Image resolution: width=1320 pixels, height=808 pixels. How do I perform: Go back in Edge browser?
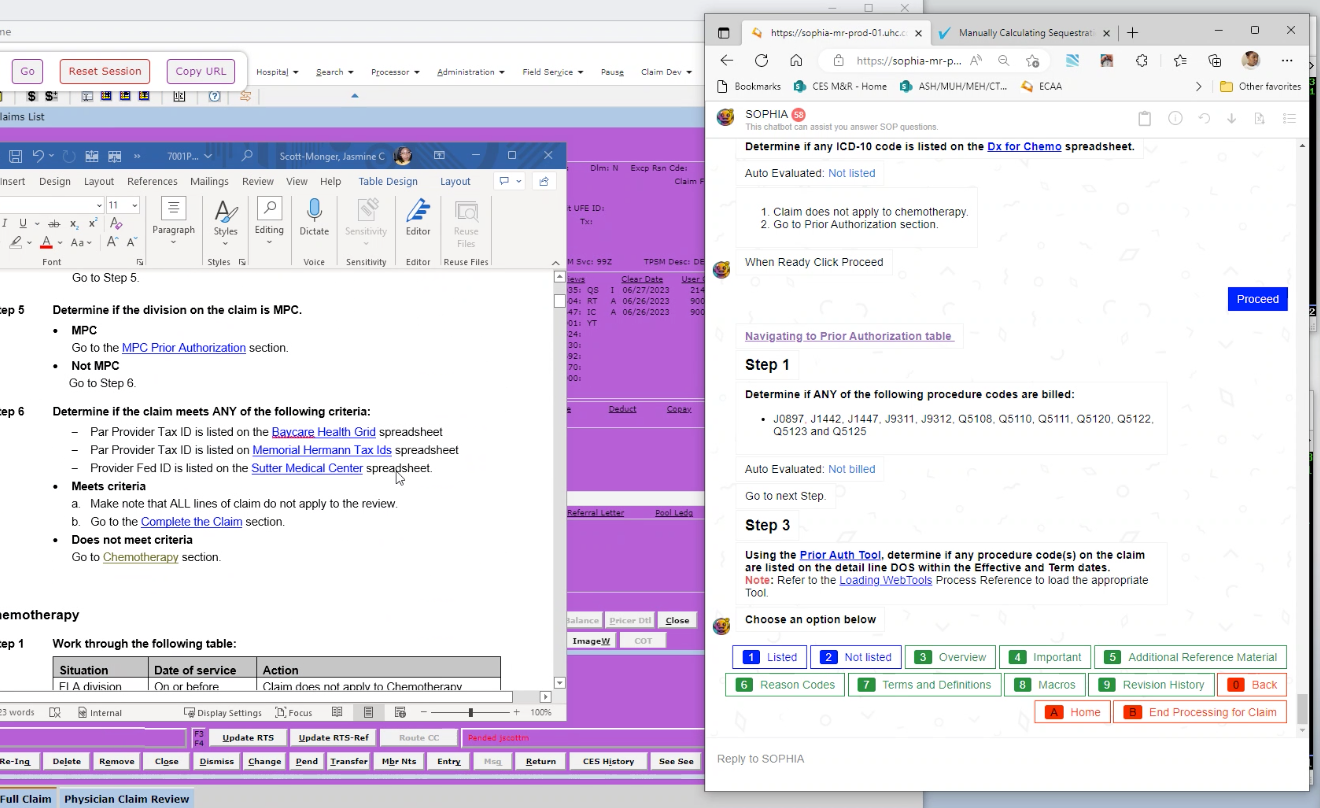727,60
